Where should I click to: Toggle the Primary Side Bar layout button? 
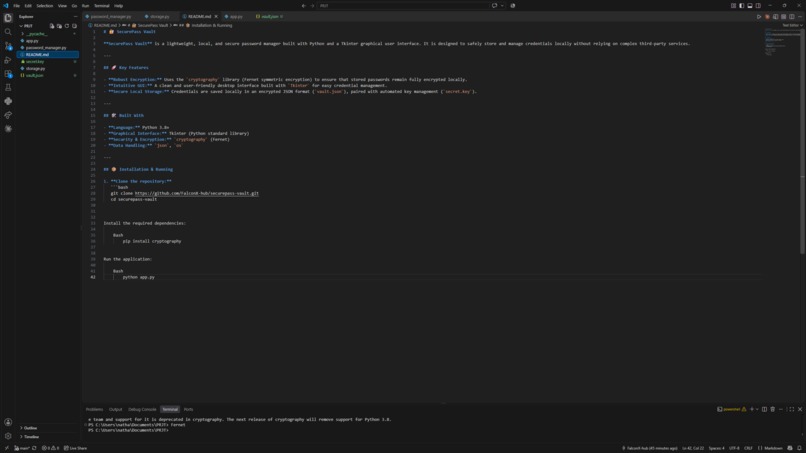click(742, 6)
